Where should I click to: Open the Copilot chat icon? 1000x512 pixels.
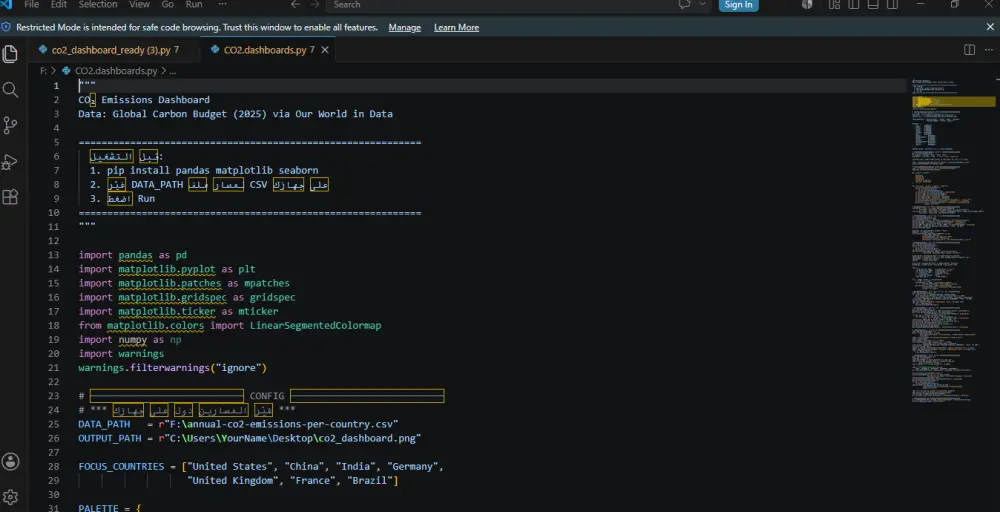coord(685,4)
